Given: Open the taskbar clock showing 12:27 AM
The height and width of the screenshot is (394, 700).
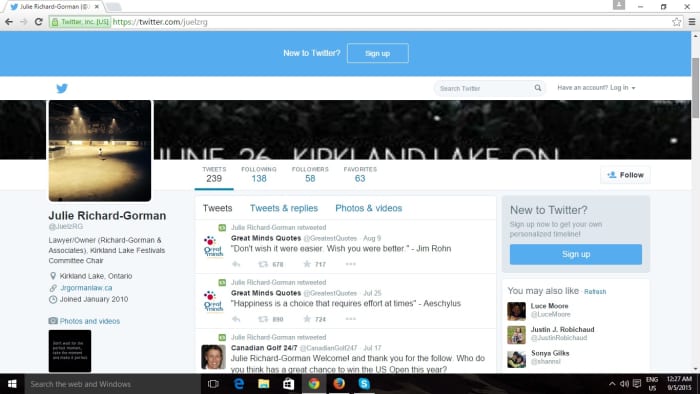Looking at the screenshot, I should click(679, 384).
